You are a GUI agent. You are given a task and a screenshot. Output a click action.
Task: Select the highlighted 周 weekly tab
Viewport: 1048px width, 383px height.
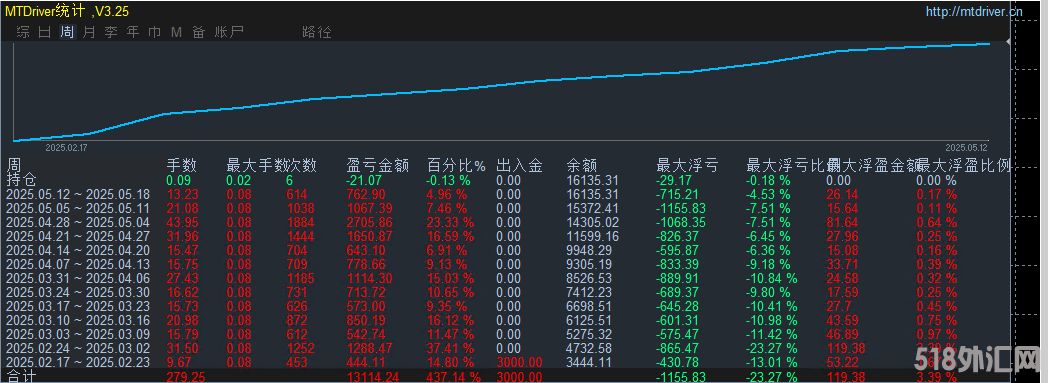tap(67, 32)
